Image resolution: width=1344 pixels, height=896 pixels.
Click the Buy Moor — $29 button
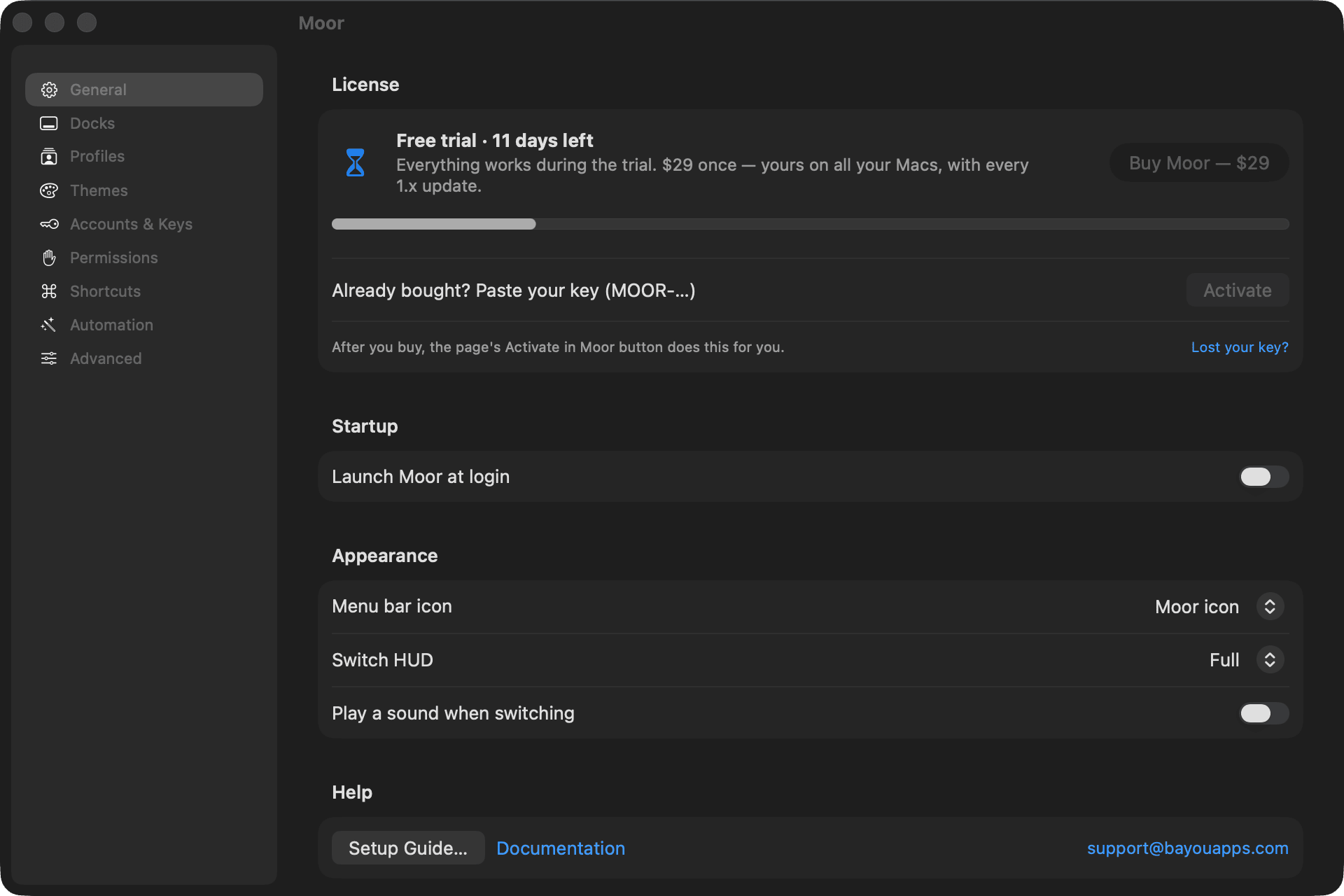(x=1199, y=163)
